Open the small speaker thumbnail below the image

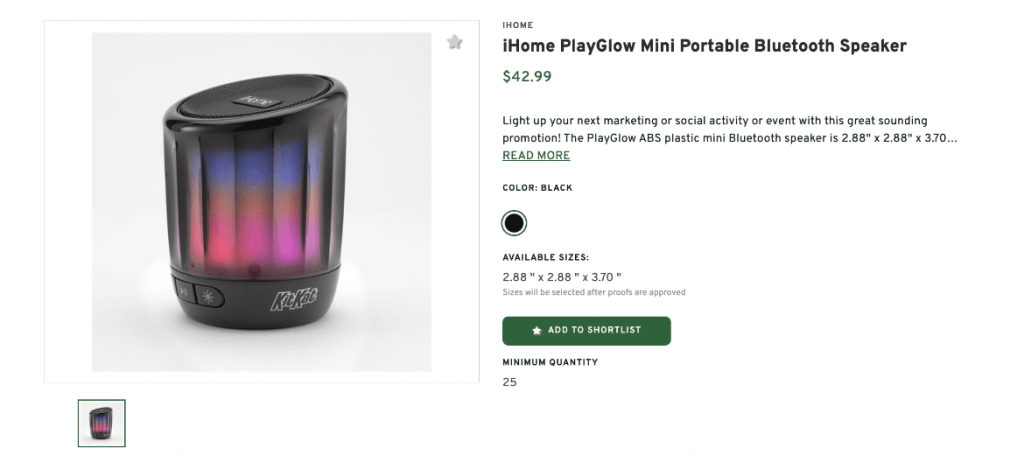point(102,423)
